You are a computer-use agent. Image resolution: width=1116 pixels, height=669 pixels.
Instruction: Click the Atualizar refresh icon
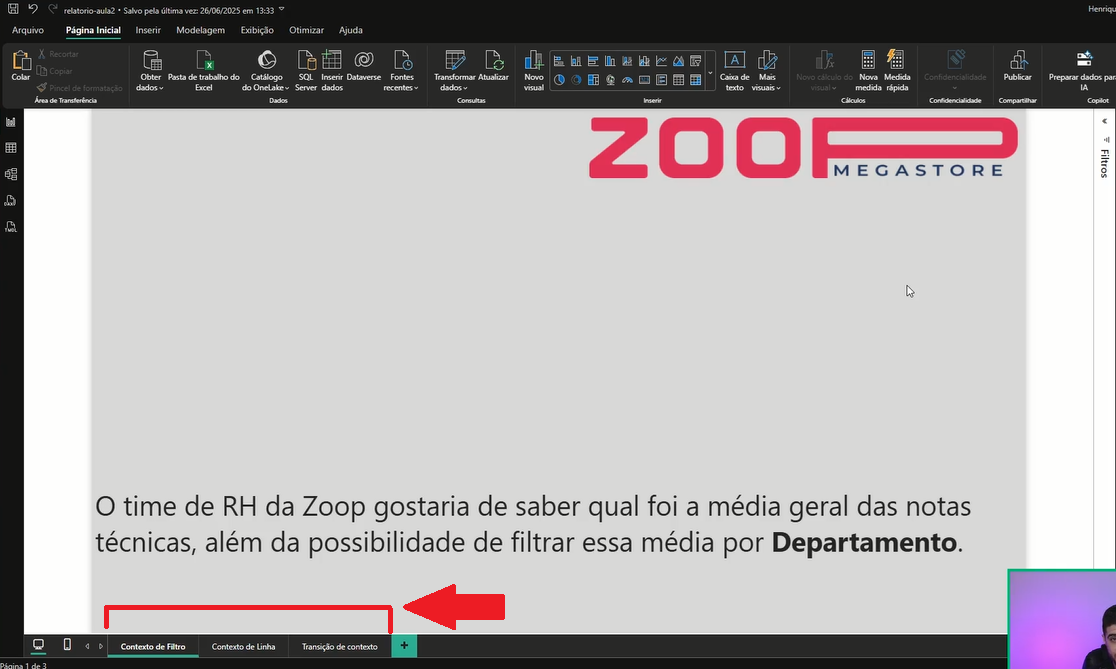[x=493, y=60]
